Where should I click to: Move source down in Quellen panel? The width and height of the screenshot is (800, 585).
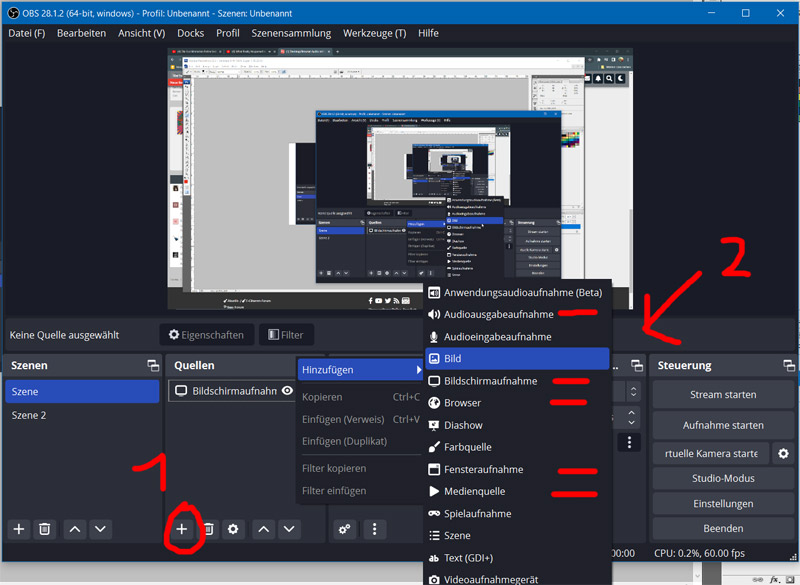pyautogui.click(x=289, y=529)
